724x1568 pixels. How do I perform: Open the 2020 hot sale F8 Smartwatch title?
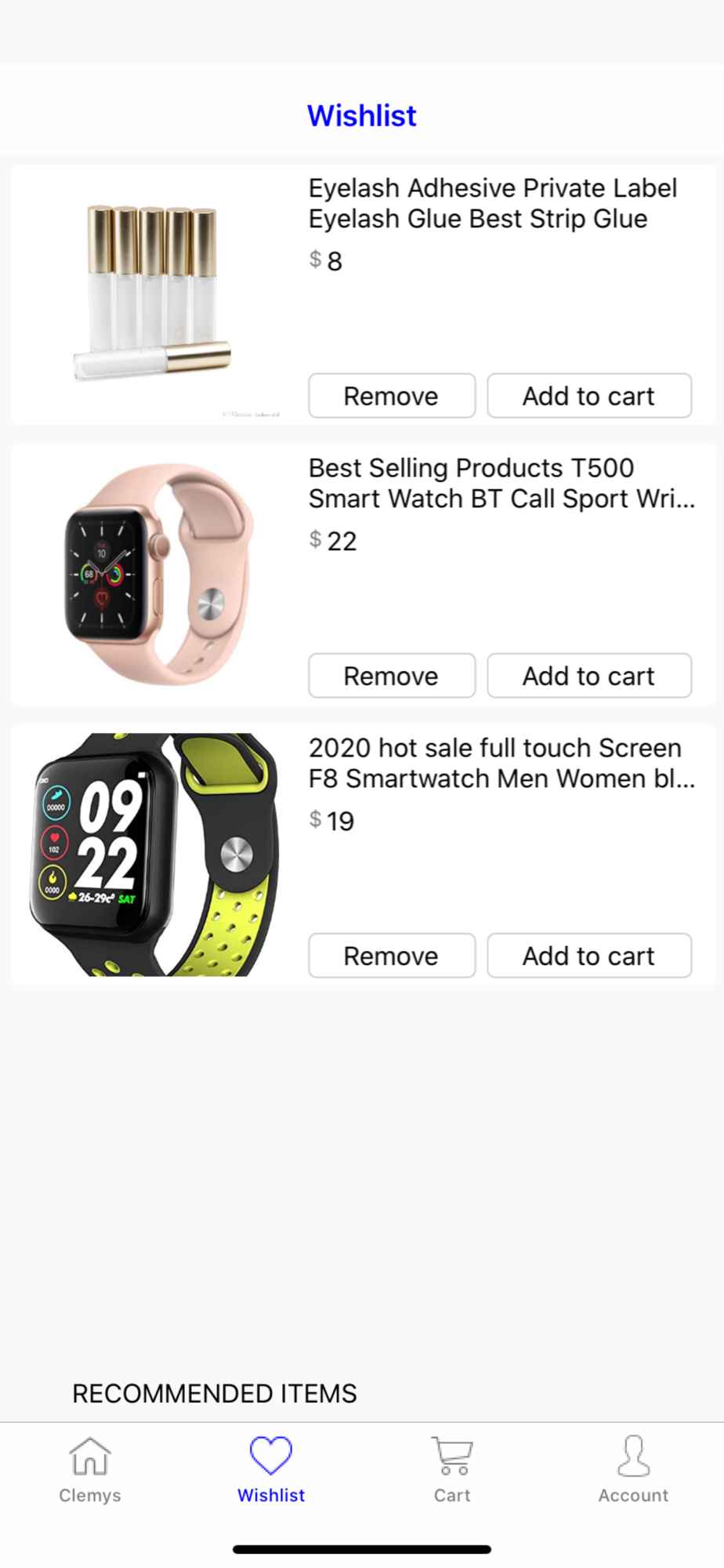click(x=501, y=763)
